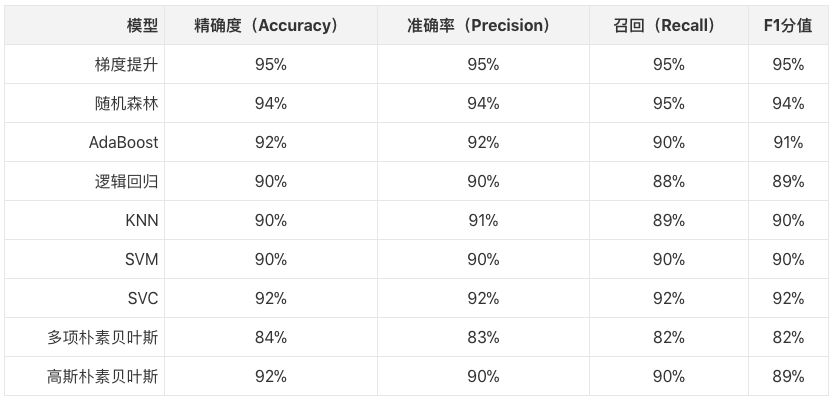Click 逻辑回归 recall value 88%
The image size is (833, 401).
pos(668,182)
